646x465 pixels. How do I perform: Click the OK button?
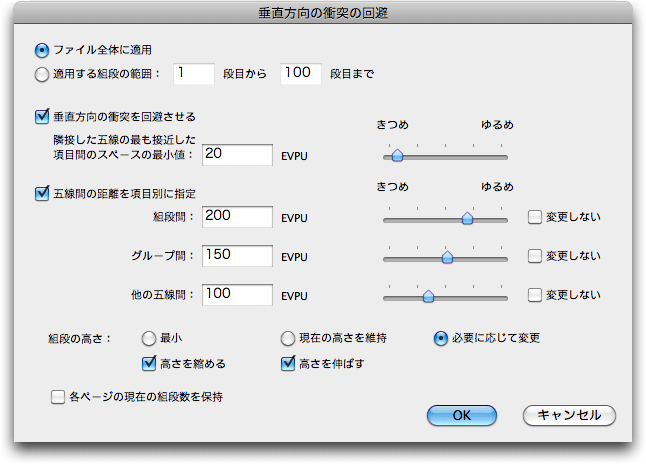coord(462,415)
